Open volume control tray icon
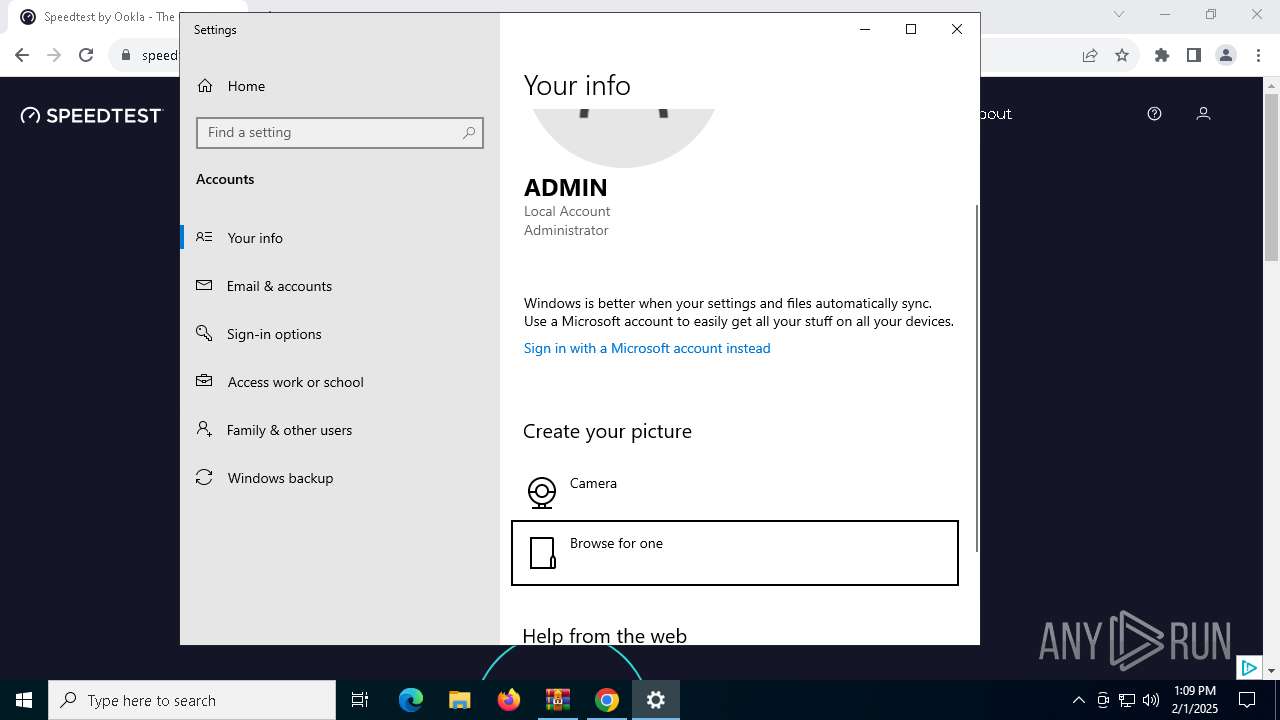 1151,700
